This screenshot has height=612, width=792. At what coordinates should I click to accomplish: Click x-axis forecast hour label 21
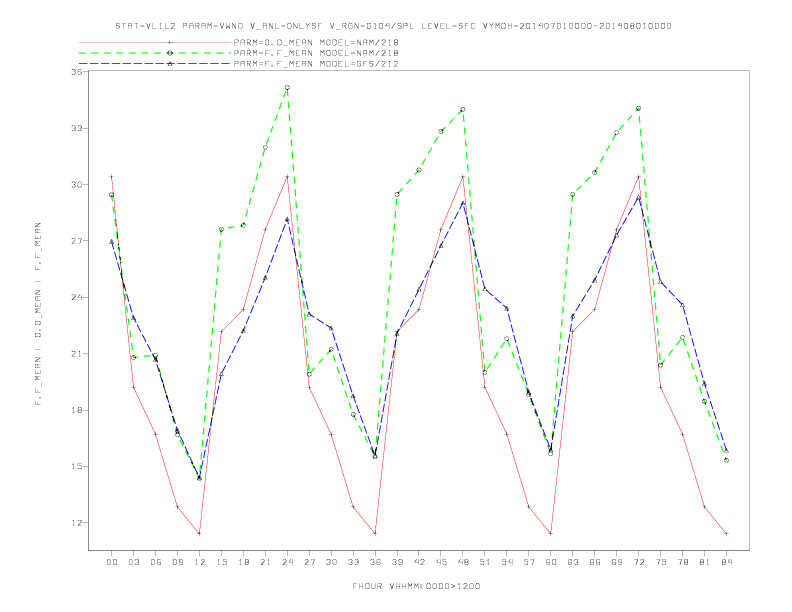pyautogui.click(x=265, y=562)
